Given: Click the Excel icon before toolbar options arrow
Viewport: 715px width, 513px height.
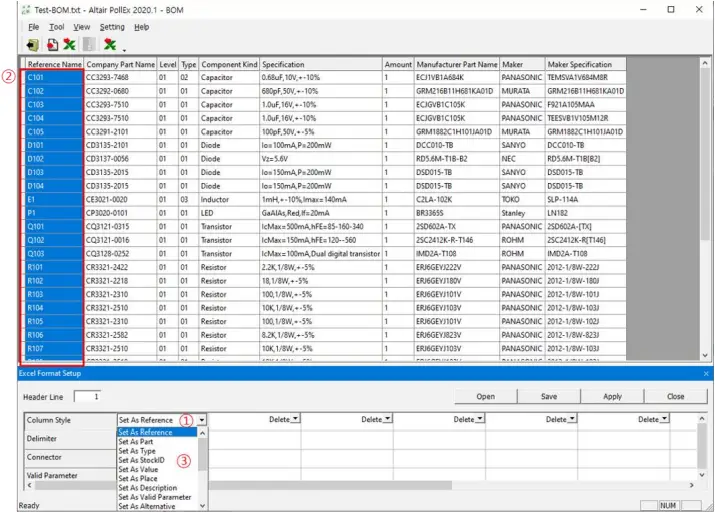Looking at the screenshot, I should click(110, 44).
